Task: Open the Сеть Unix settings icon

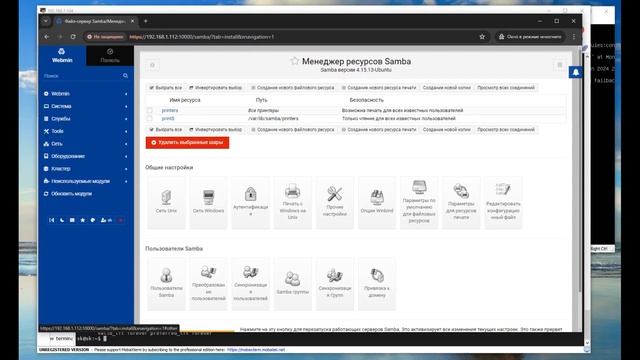Action: click(166, 202)
